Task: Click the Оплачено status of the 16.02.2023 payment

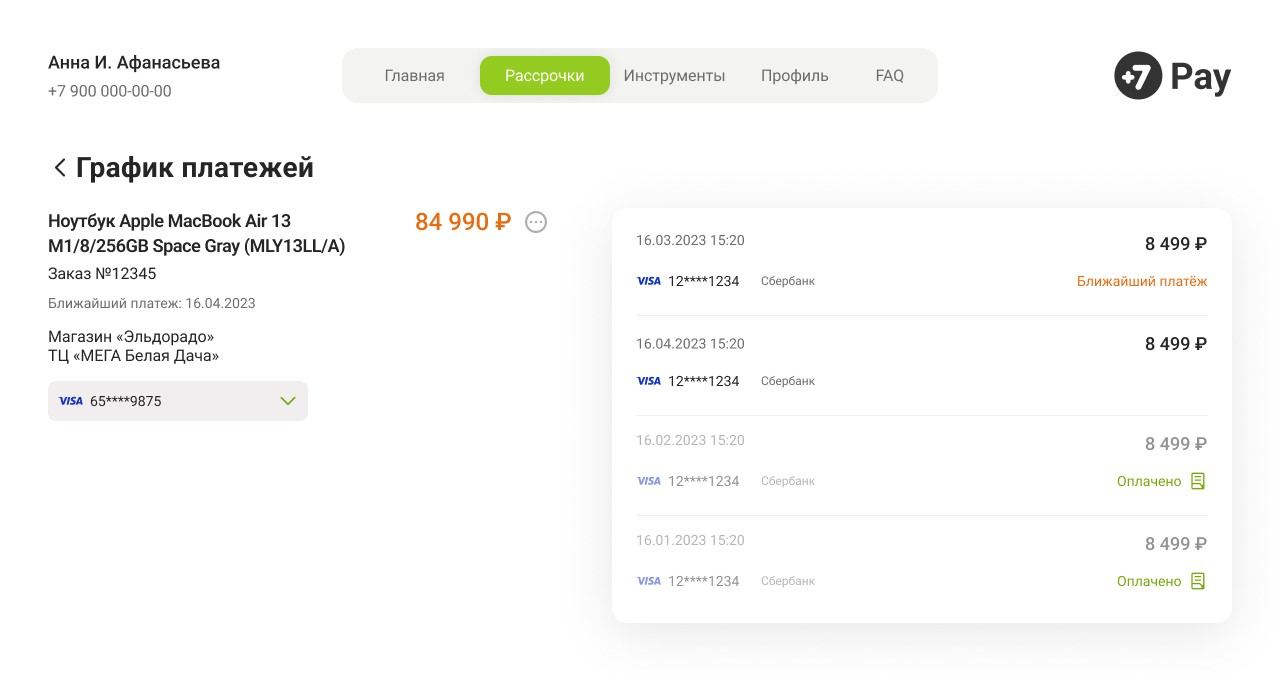Action: 1149,481
